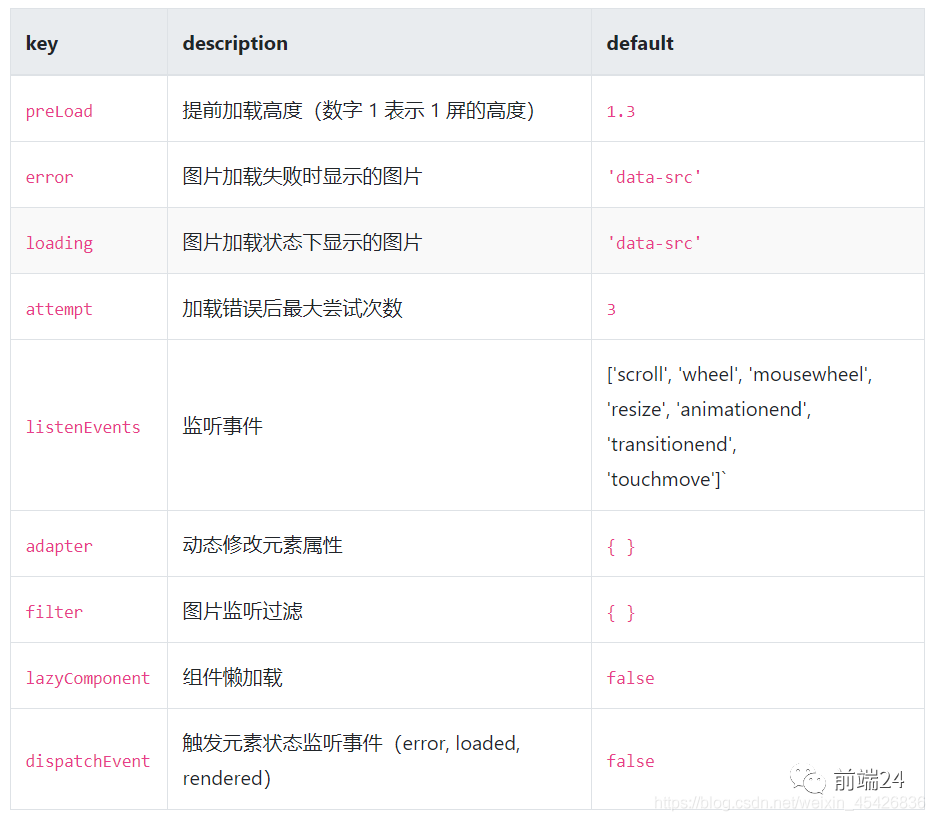Click description '图片加载失败时显示的图片'
935x821 pixels.
302,176
